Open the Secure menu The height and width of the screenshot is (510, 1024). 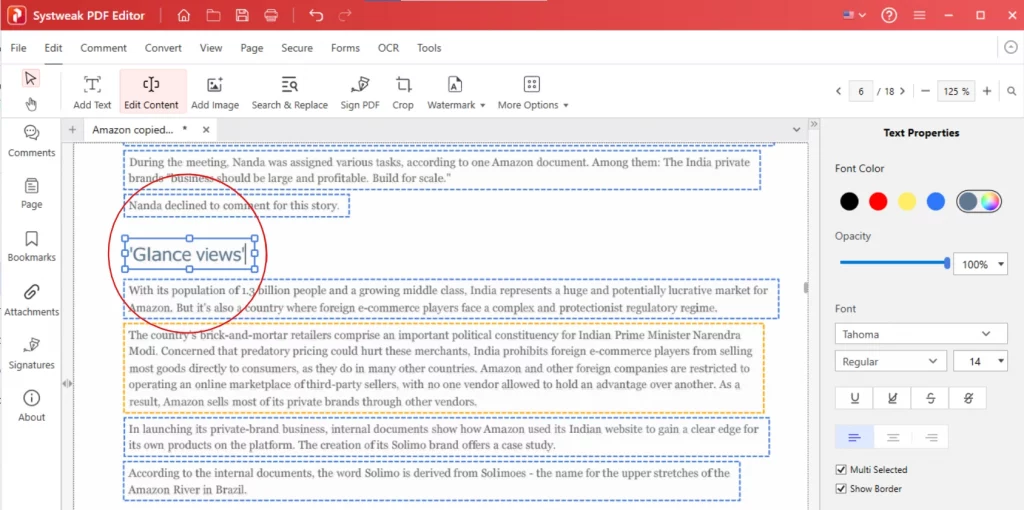point(297,48)
